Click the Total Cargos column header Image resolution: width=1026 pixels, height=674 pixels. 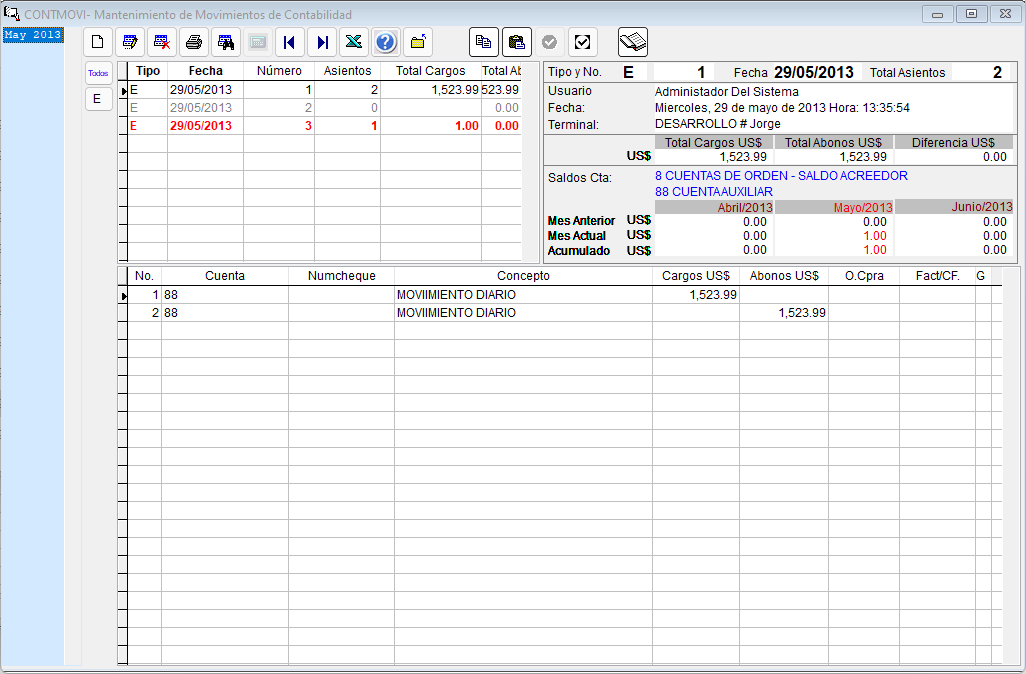[431, 71]
